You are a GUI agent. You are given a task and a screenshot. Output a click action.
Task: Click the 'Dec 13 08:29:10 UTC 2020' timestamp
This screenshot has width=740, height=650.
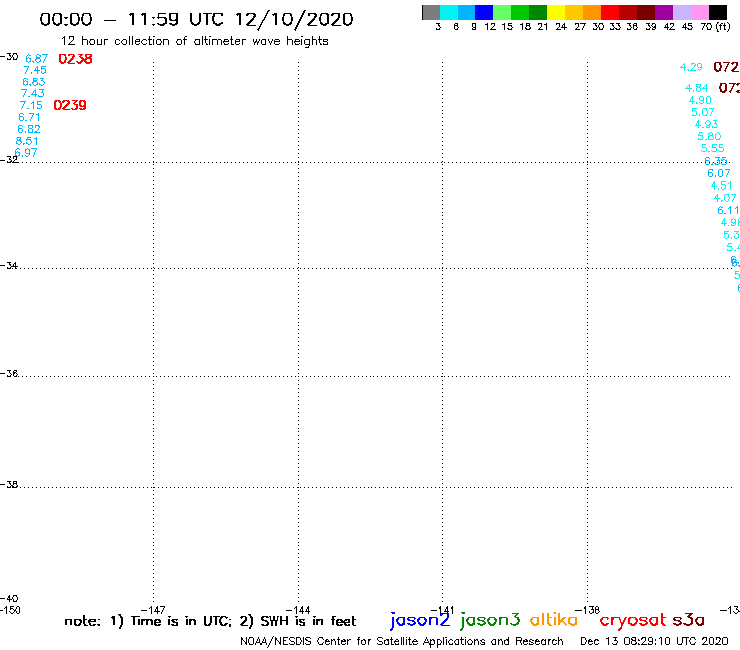pos(654,641)
